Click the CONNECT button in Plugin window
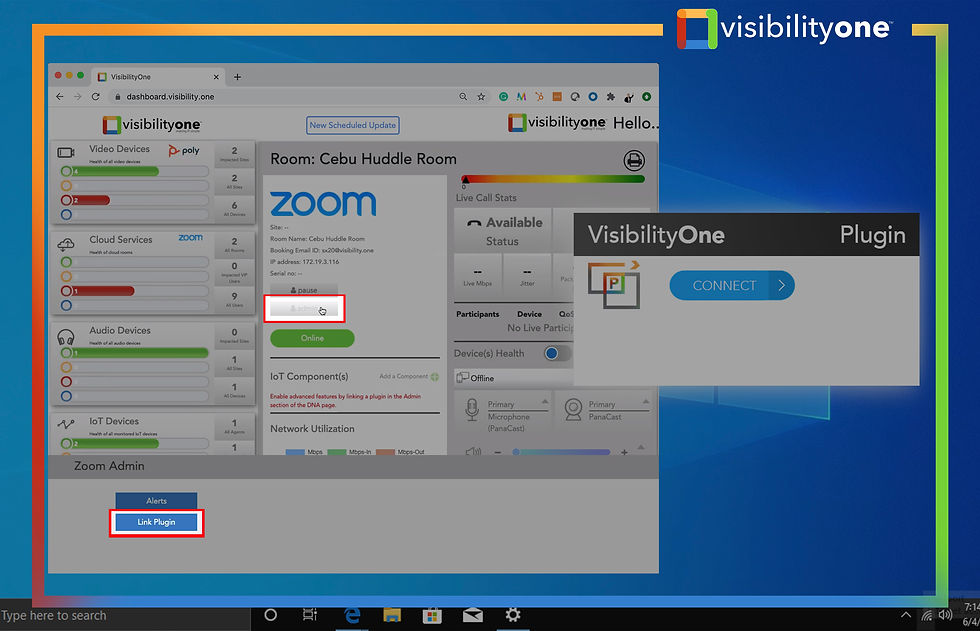The width and height of the screenshot is (980, 631). 732,286
